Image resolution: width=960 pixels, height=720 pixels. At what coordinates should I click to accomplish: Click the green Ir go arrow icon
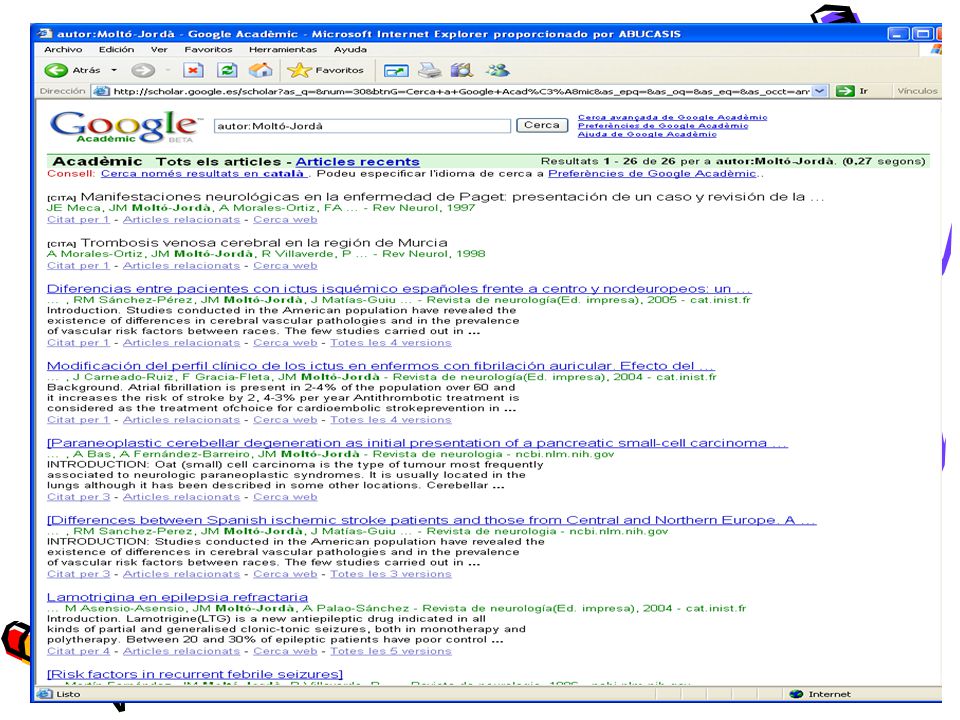tap(845, 91)
